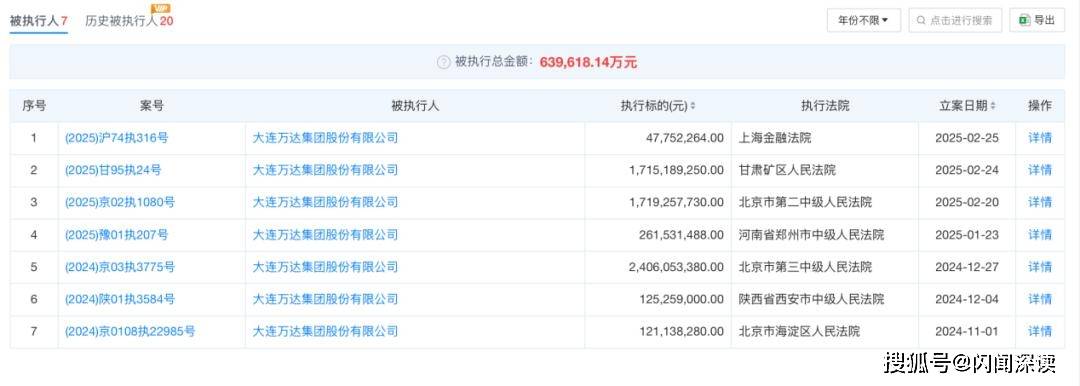Click 导出 export button

coord(1037,21)
